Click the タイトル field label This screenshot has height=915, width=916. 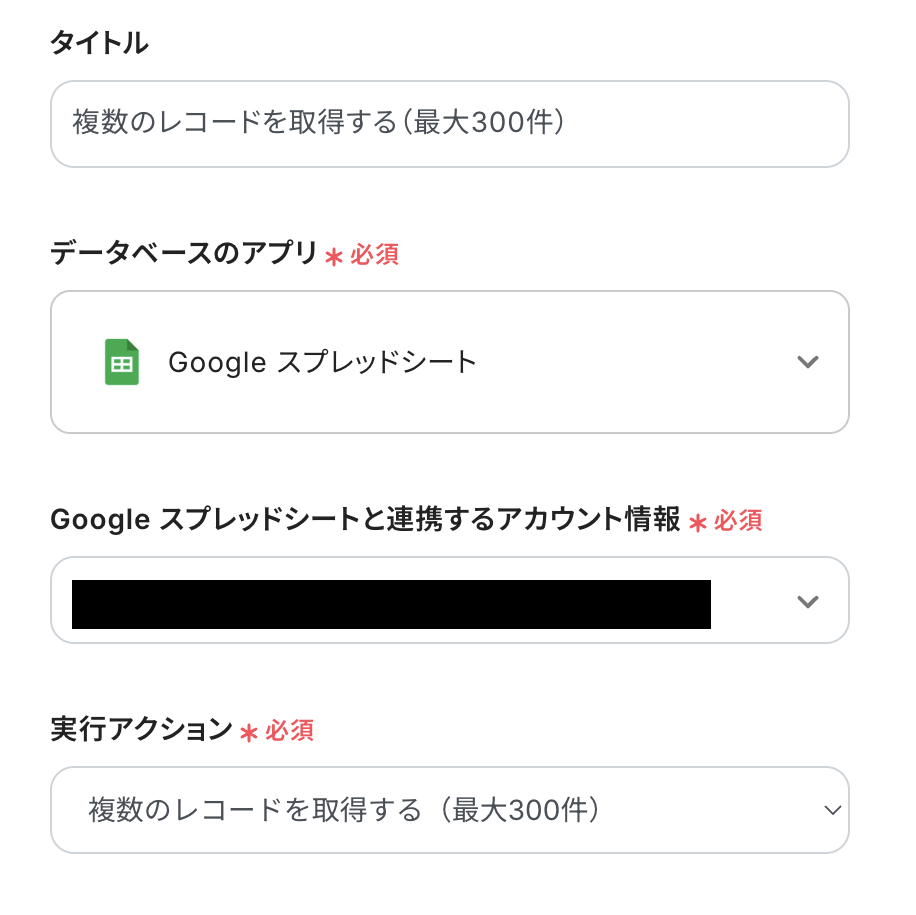click(x=99, y=43)
